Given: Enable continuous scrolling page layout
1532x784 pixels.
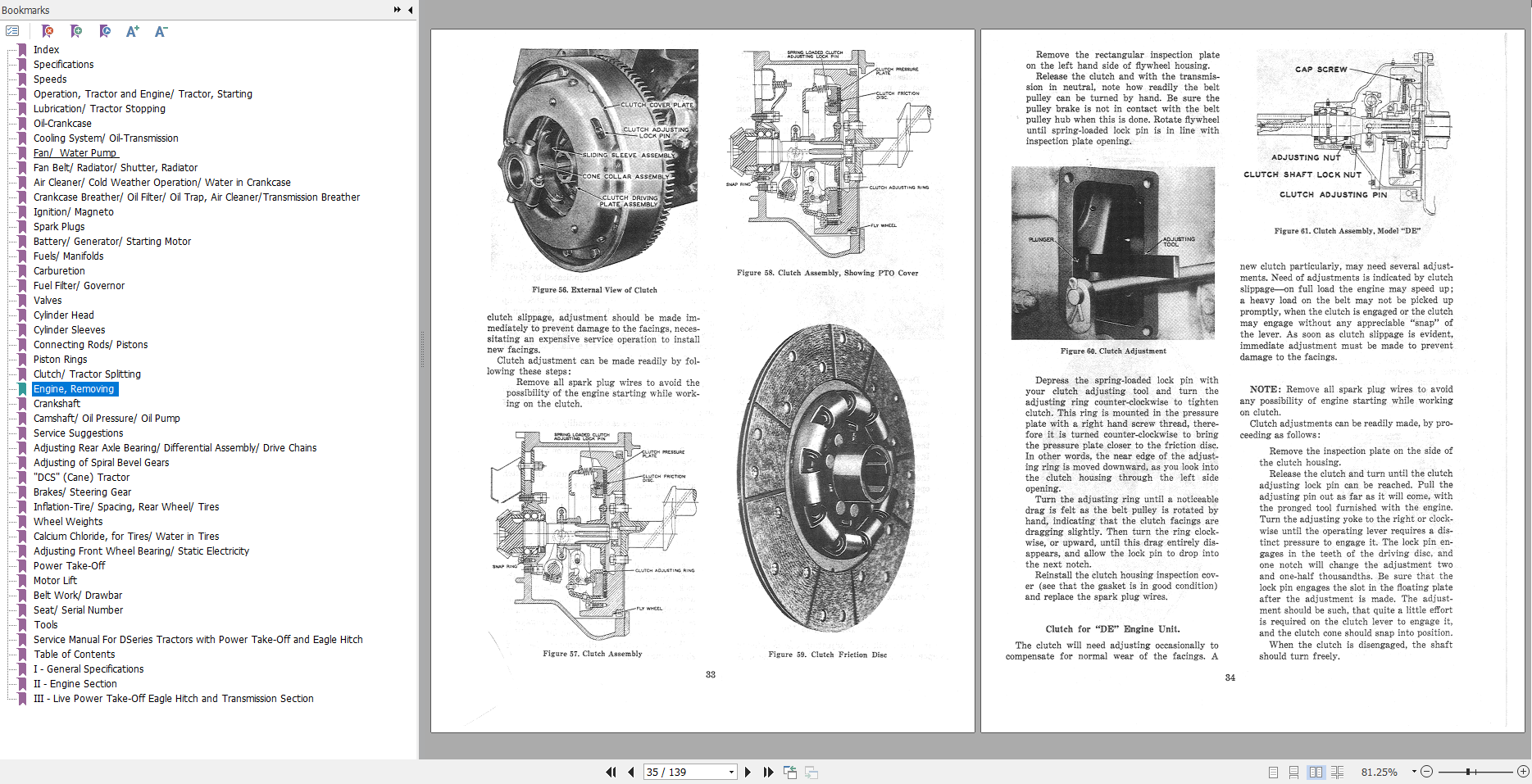Looking at the screenshot, I should 1293,772.
